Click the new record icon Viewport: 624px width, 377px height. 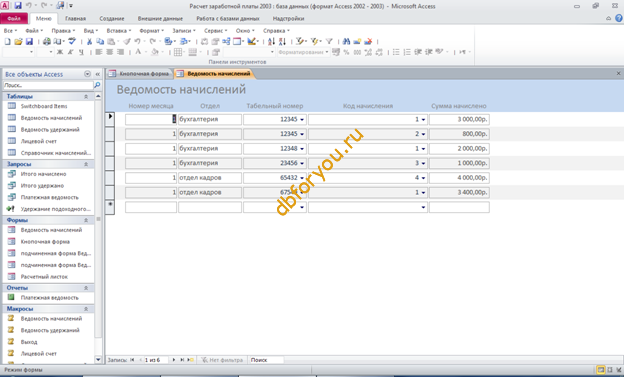pos(357,41)
